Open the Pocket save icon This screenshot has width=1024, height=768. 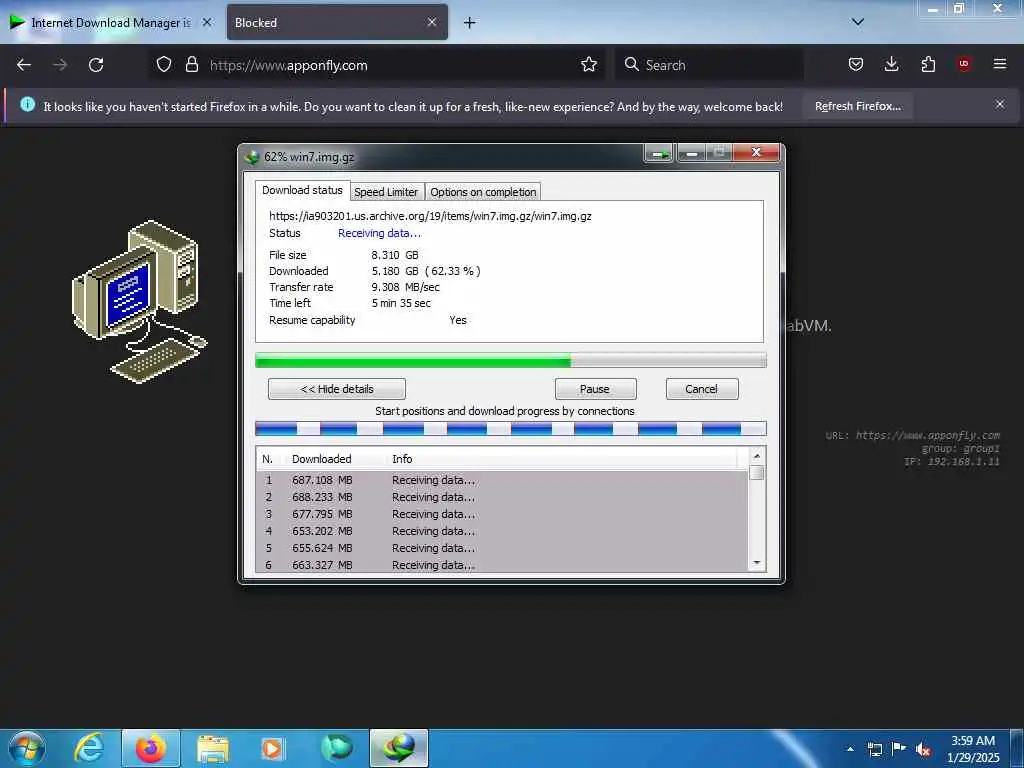pos(856,65)
